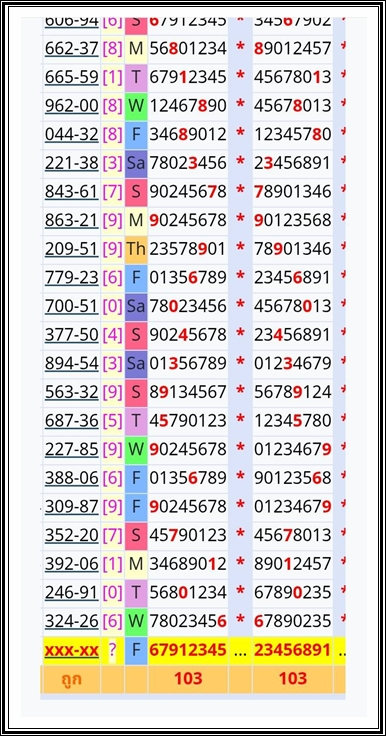This screenshot has height=736, width=386.
Task: Open the 700-51 result link
Action: pos(71,306)
